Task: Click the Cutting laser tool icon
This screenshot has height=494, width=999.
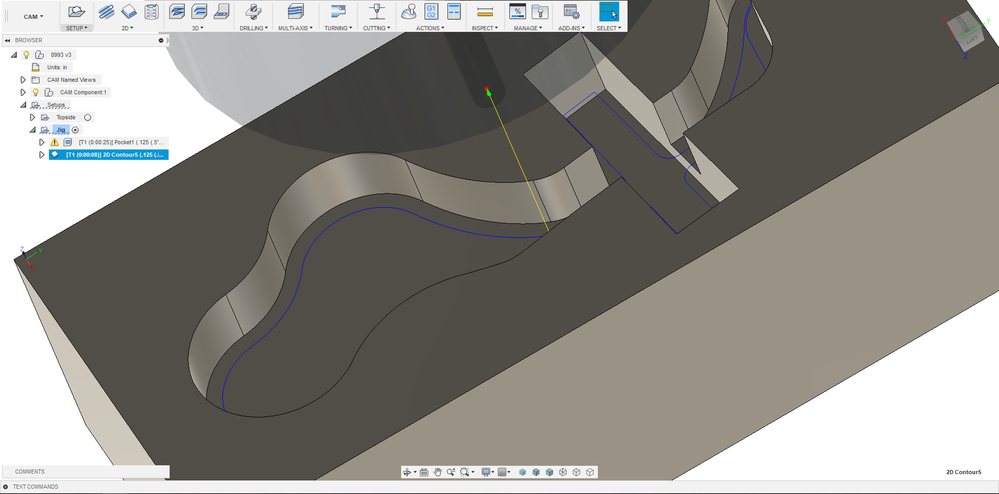Action: tap(376, 12)
